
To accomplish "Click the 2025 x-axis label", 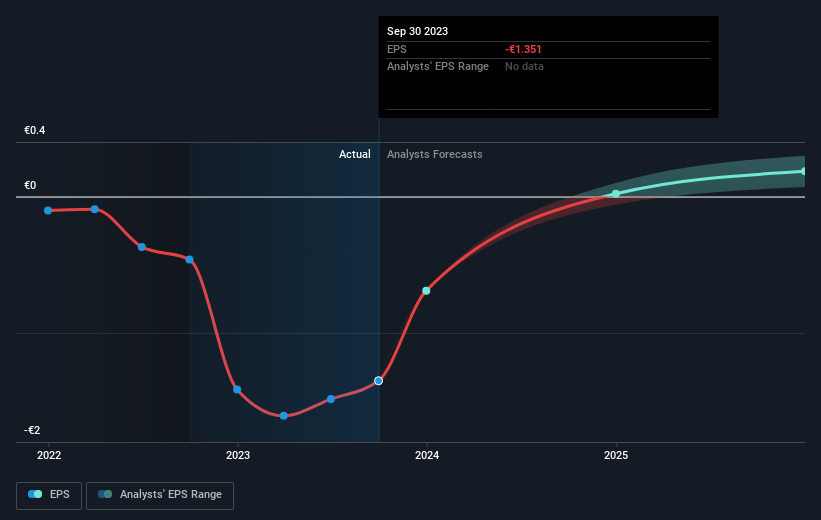I will tap(616, 456).
